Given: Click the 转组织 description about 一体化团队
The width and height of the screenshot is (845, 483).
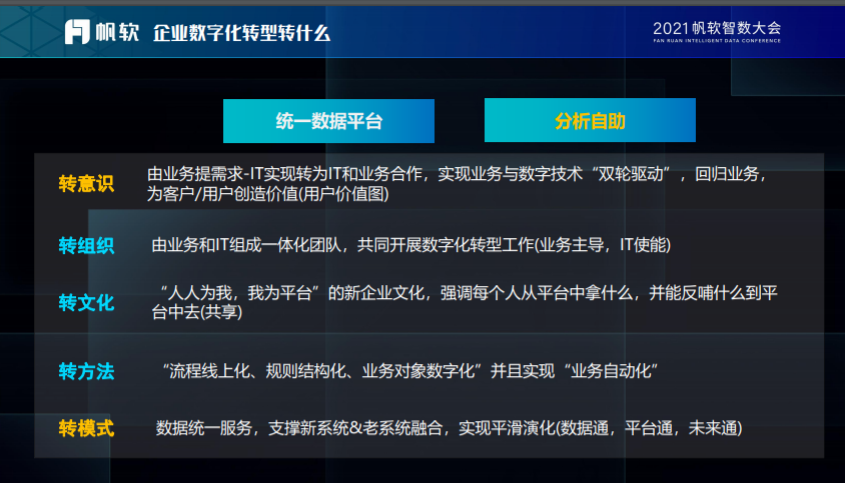Looking at the screenshot, I should (x=411, y=245).
